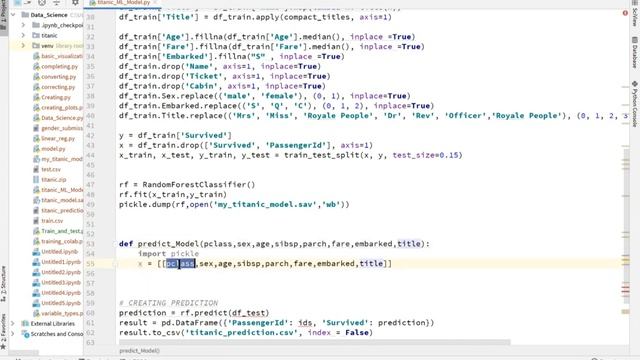
Task: Open Creating.py in the project tree
Action: [x=52, y=97]
